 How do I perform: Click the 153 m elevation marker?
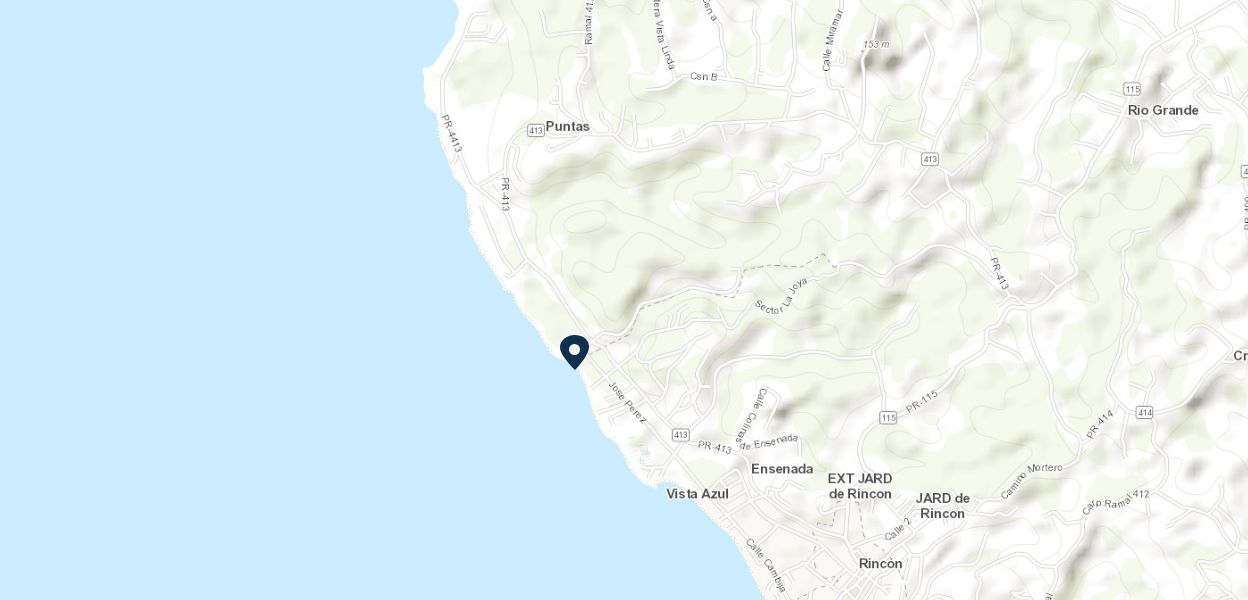click(876, 44)
